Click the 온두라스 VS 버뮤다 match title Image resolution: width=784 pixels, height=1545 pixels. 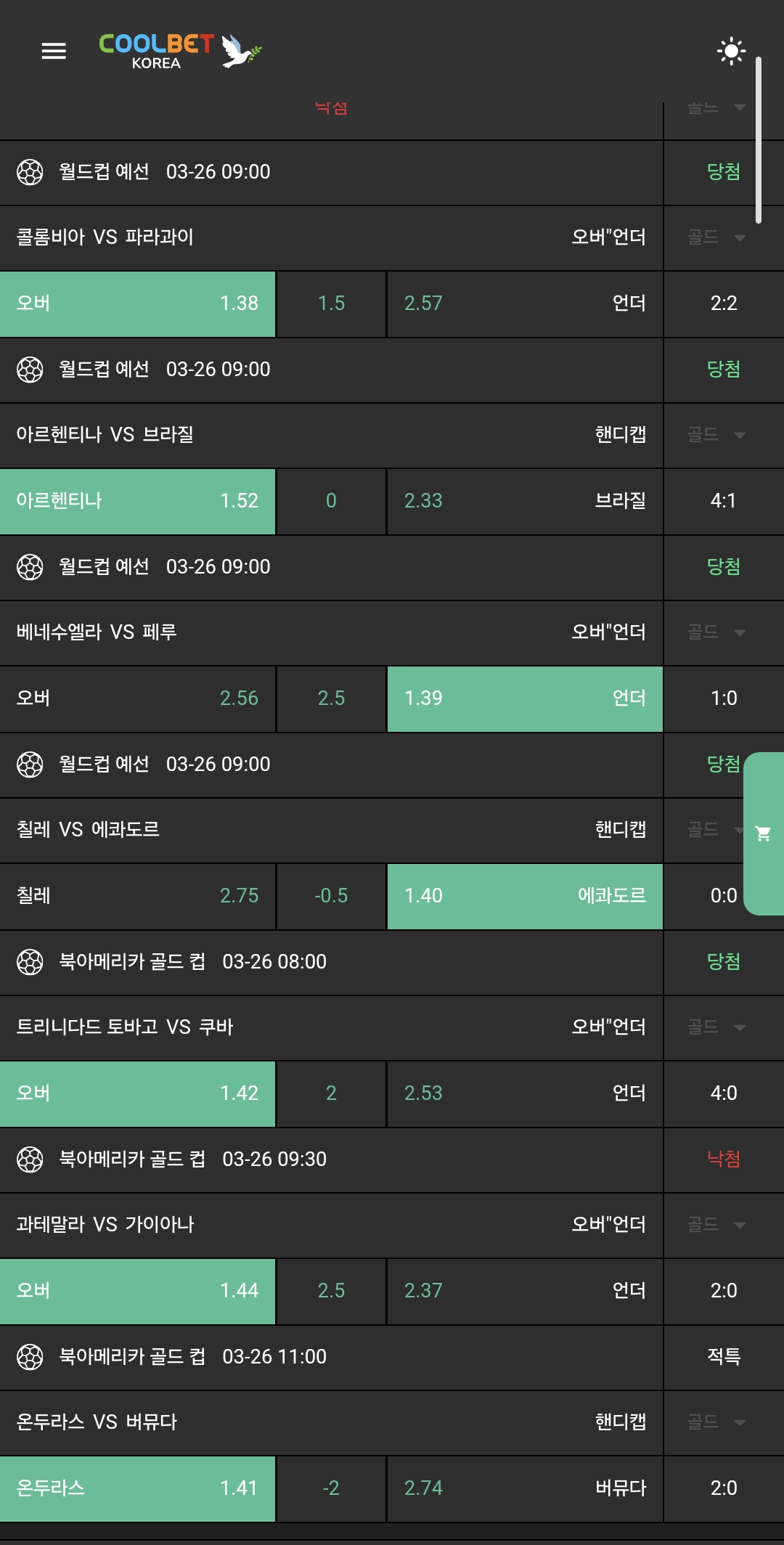coord(97,1422)
